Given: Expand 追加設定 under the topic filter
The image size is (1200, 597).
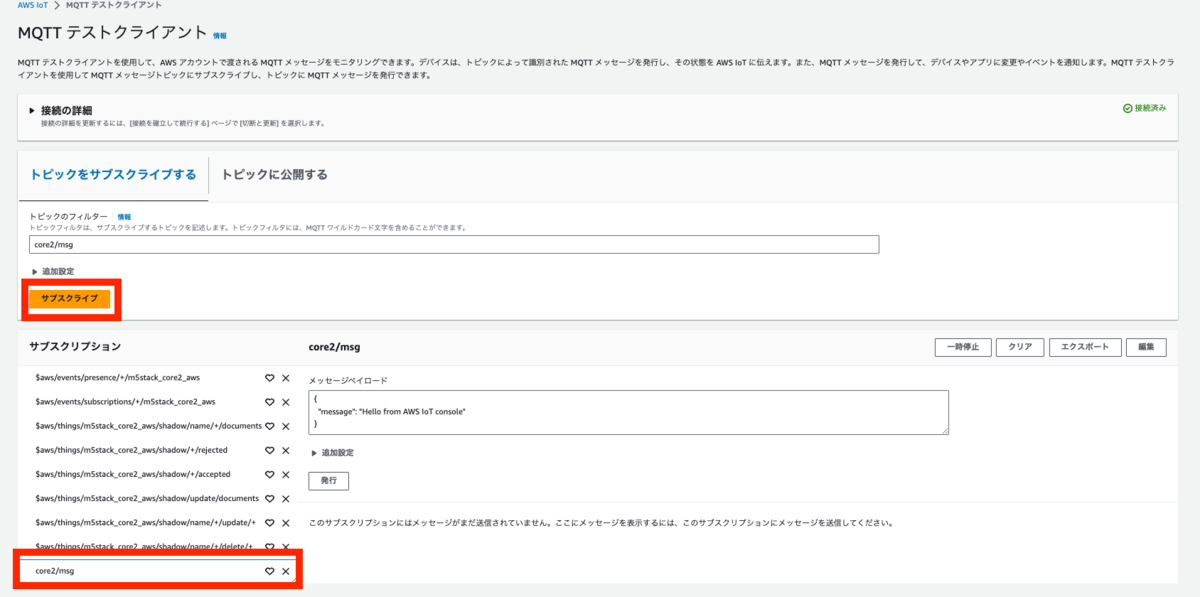Looking at the screenshot, I should tap(52, 271).
